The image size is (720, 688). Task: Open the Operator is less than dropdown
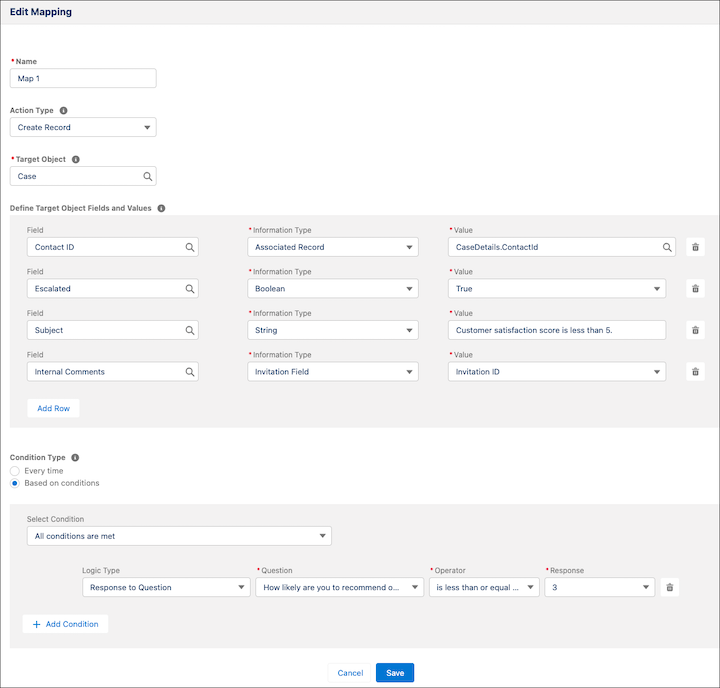pos(484,587)
